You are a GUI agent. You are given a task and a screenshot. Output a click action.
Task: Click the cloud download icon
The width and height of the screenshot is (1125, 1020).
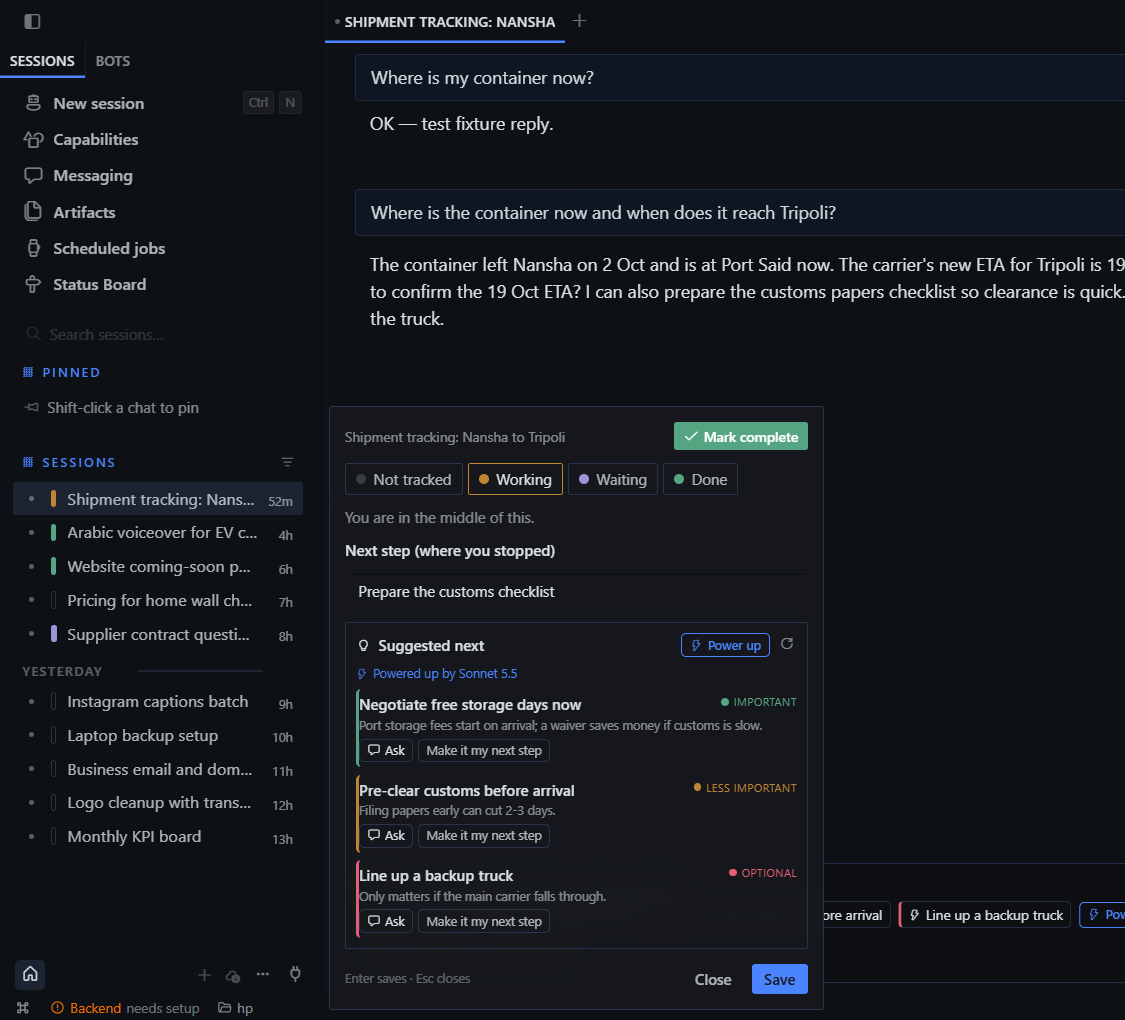233,976
